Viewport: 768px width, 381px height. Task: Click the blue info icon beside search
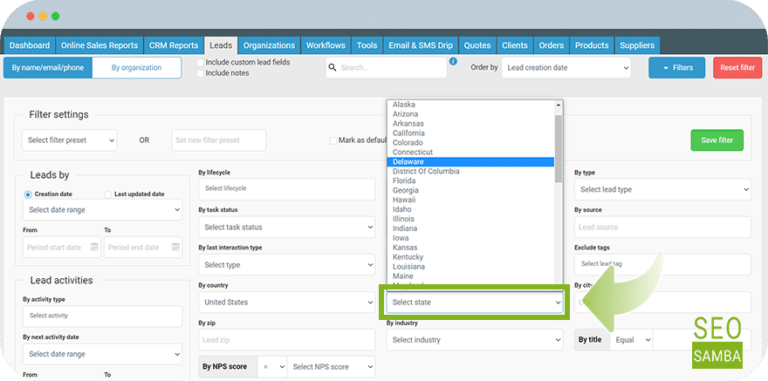453,62
